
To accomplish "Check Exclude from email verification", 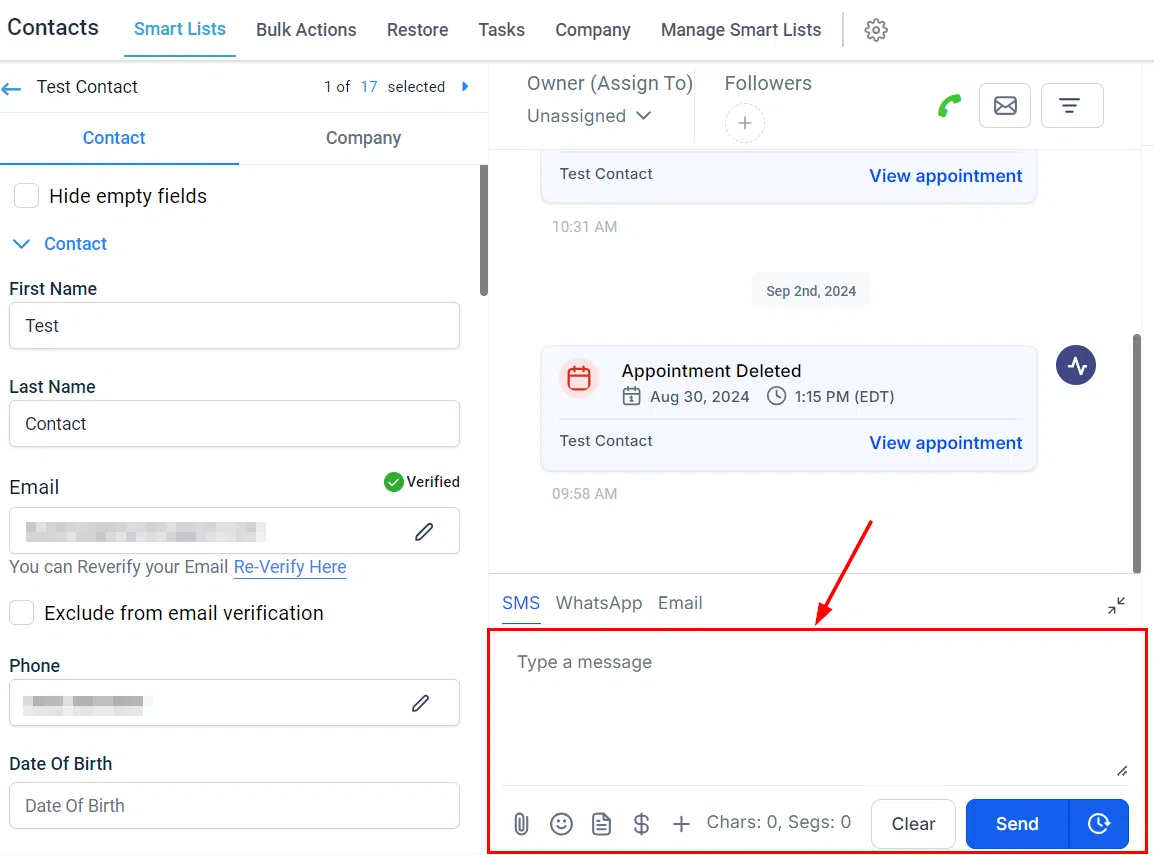I will pyautogui.click(x=21, y=612).
